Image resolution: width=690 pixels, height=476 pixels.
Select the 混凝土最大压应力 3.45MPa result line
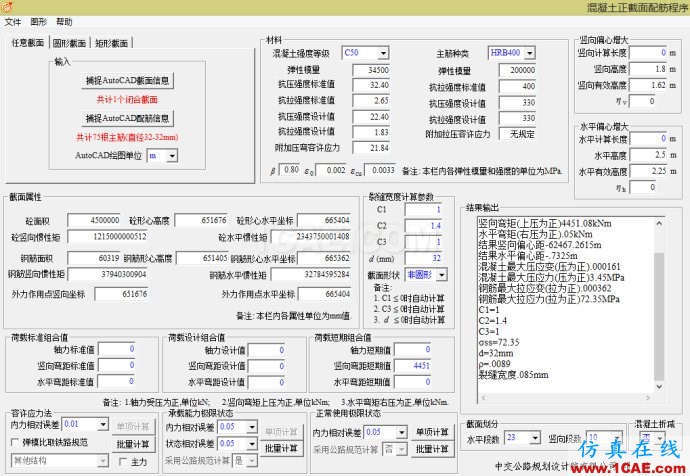point(551,277)
